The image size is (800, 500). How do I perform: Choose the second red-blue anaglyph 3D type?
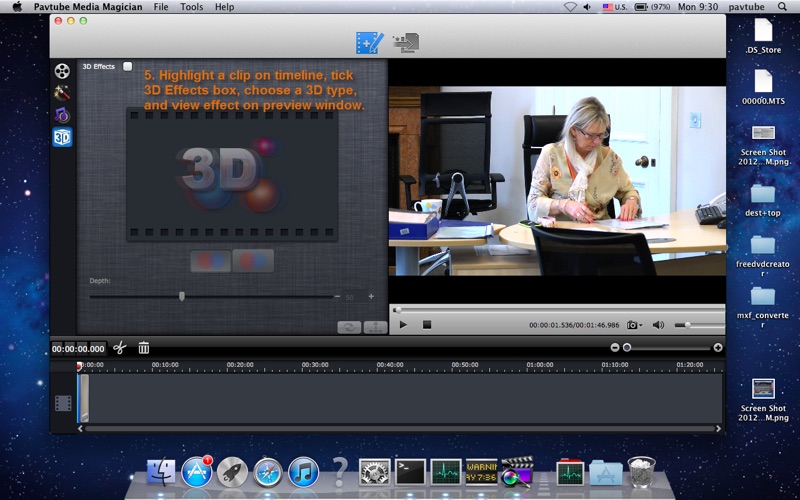tap(253, 261)
